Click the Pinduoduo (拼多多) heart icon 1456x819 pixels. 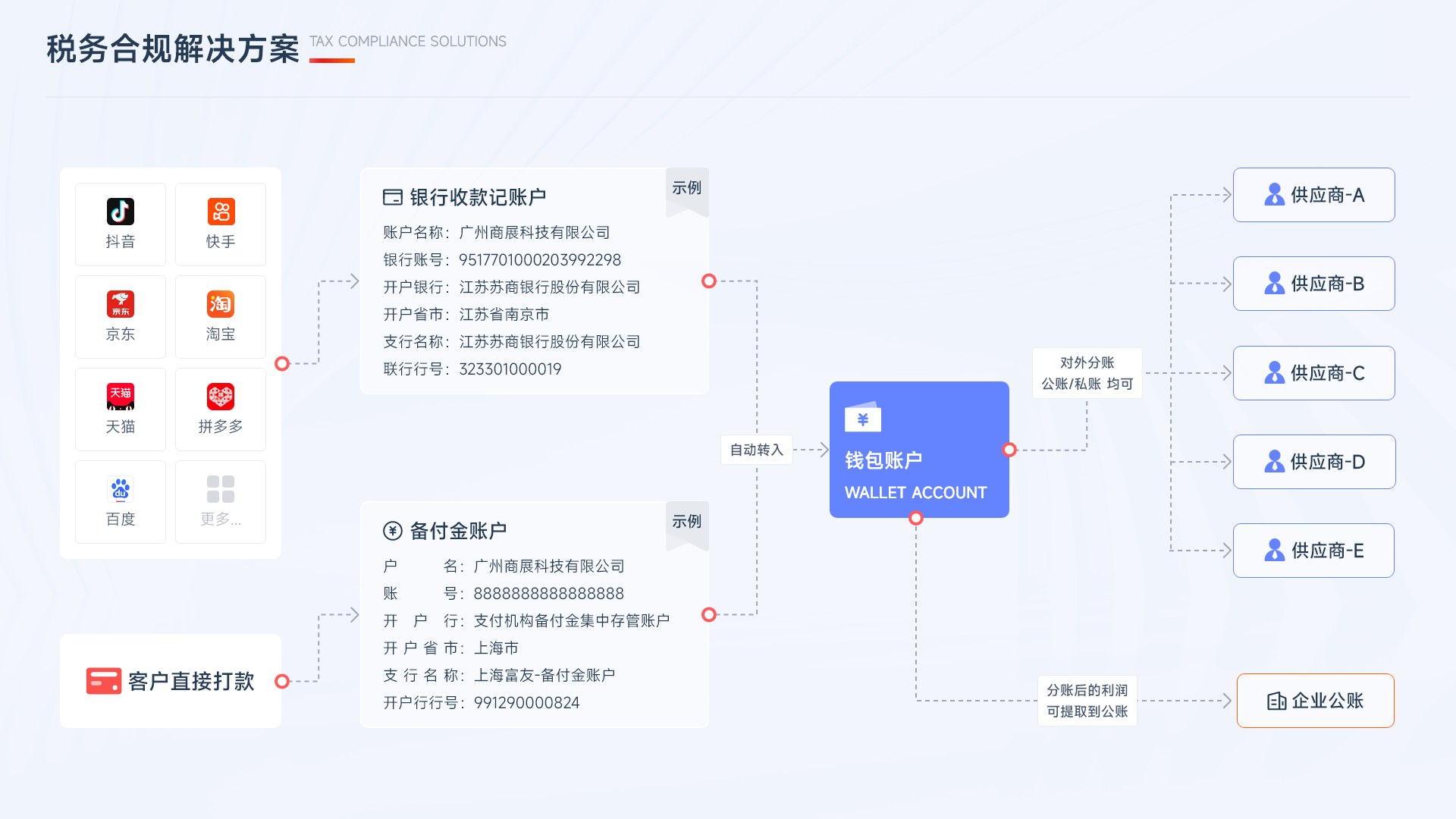221,397
